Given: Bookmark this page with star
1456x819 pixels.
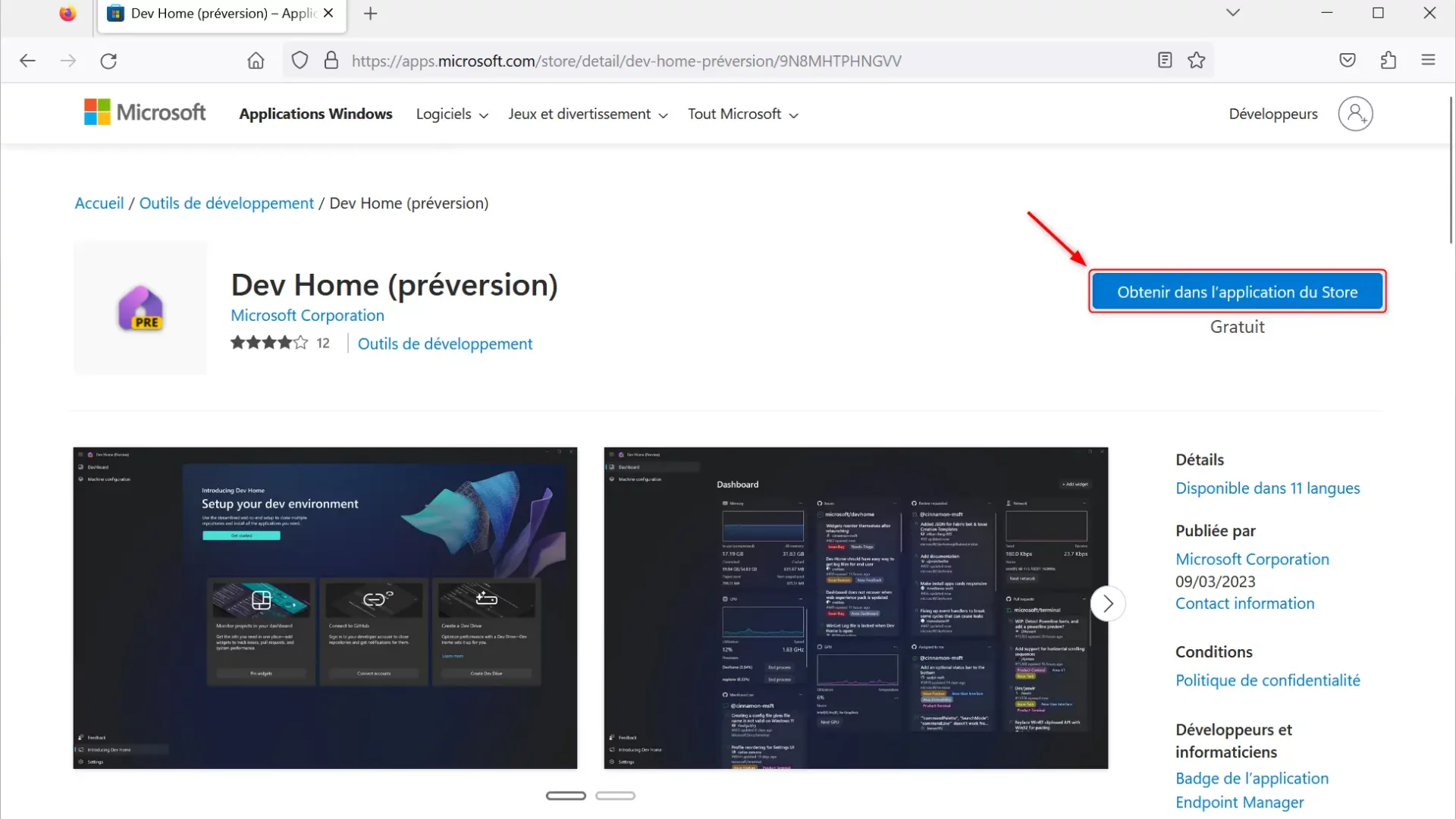Looking at the screenshot, I should (x=1197, y=61).
